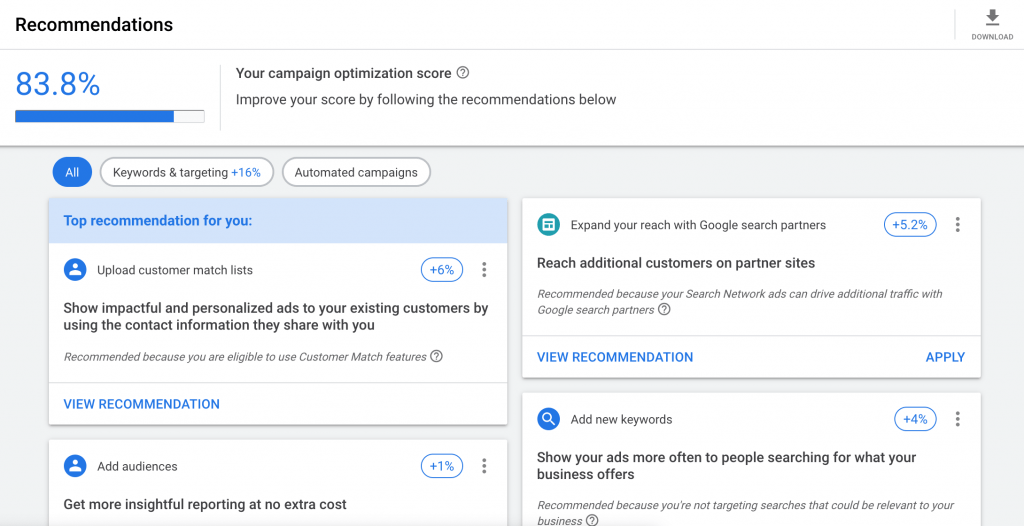1024x526 pixels.
Task: Open help for campaign optimization score
Action: click(462, 73)
